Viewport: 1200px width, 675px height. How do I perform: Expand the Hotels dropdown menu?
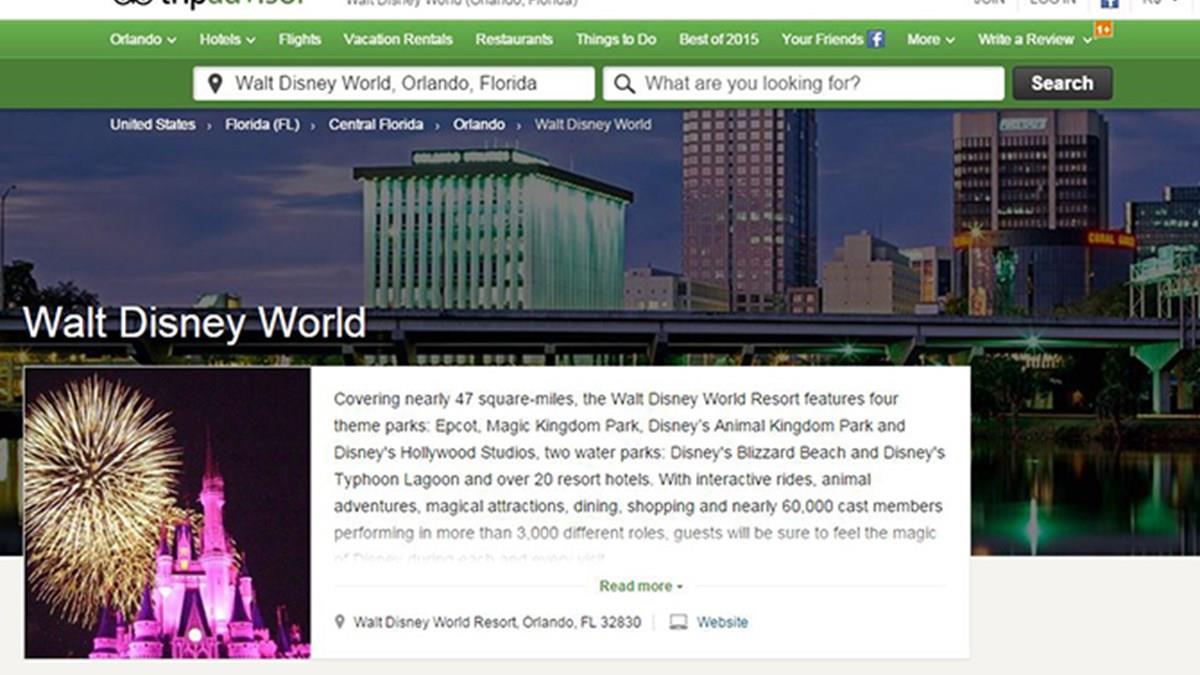[x=227, y=39]
